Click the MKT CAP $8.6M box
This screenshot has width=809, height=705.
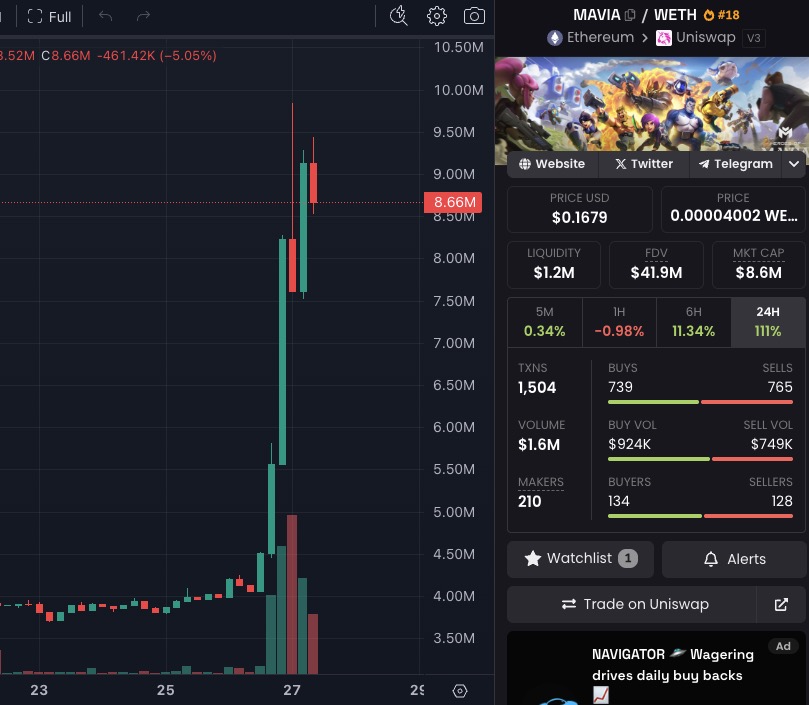(x=758, y=264)
